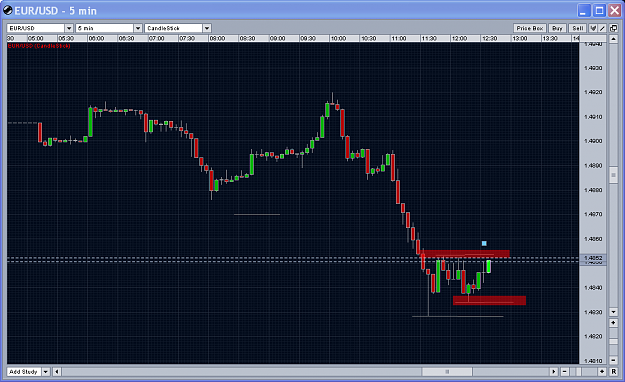Click the 06:00 time axis label
Image resolution: width=625 pixels, height=382 pixels.
96,39
